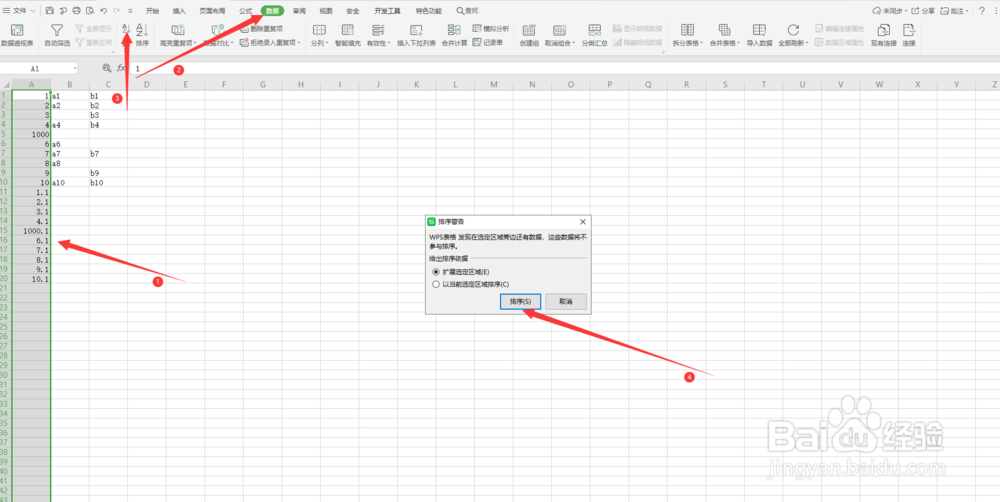This screenshot has height=502, width=1000.
Task: Click the fx insert function icon
Action: [121, 68]
